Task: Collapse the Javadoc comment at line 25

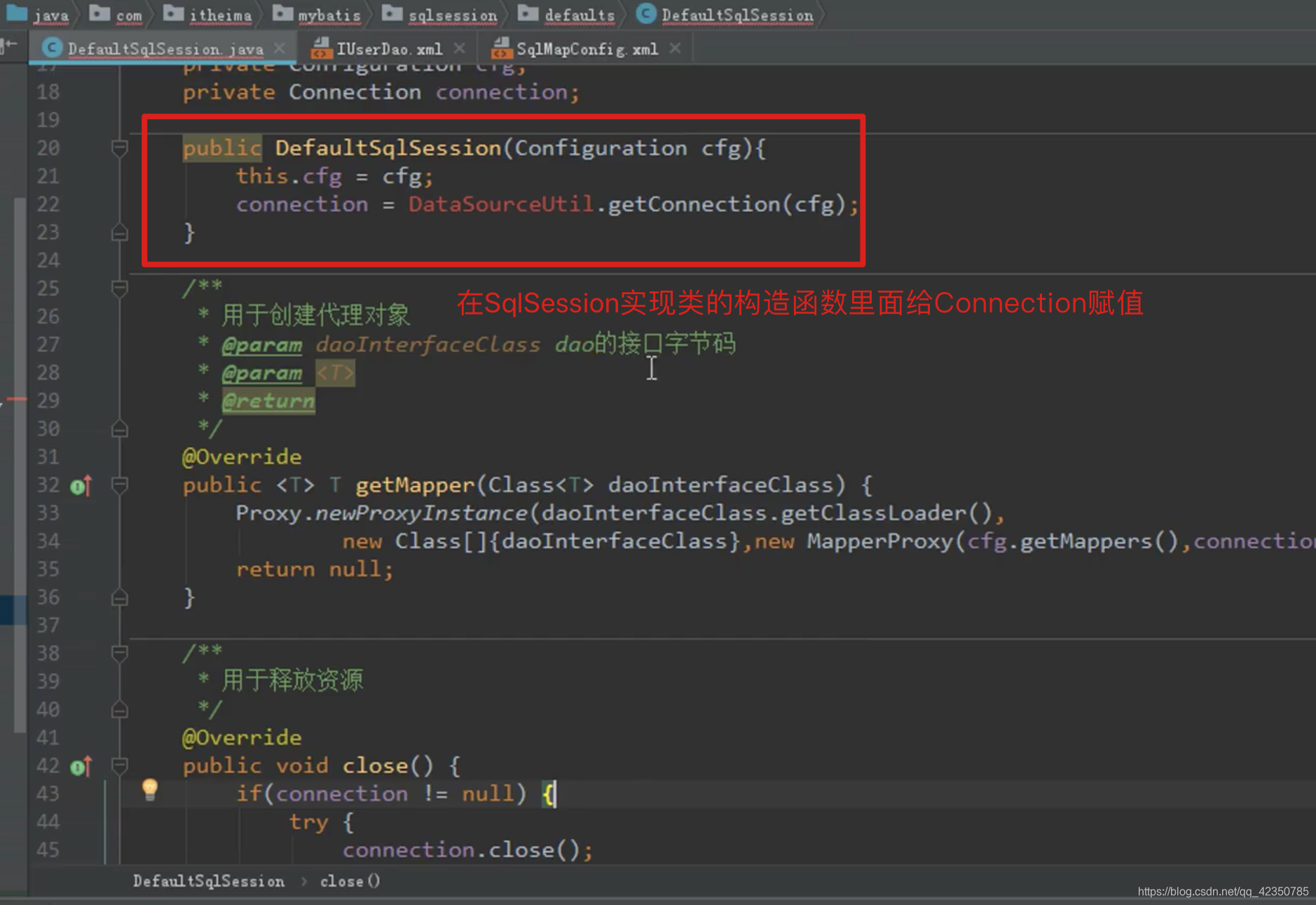Action: pos(120,288)
